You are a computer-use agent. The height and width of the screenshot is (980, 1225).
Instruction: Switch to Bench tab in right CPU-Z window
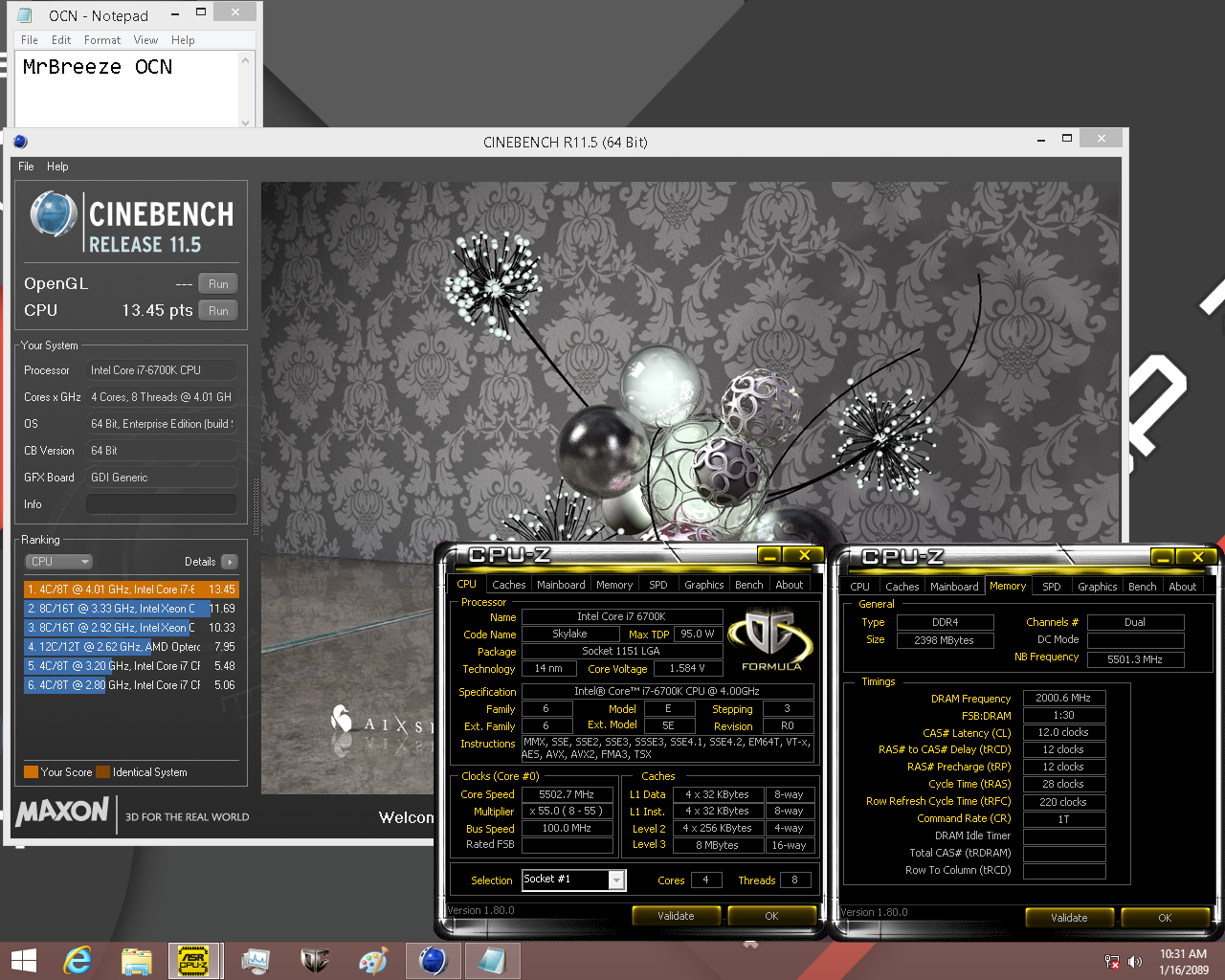pyautogui.click(x=1143, y=587)
